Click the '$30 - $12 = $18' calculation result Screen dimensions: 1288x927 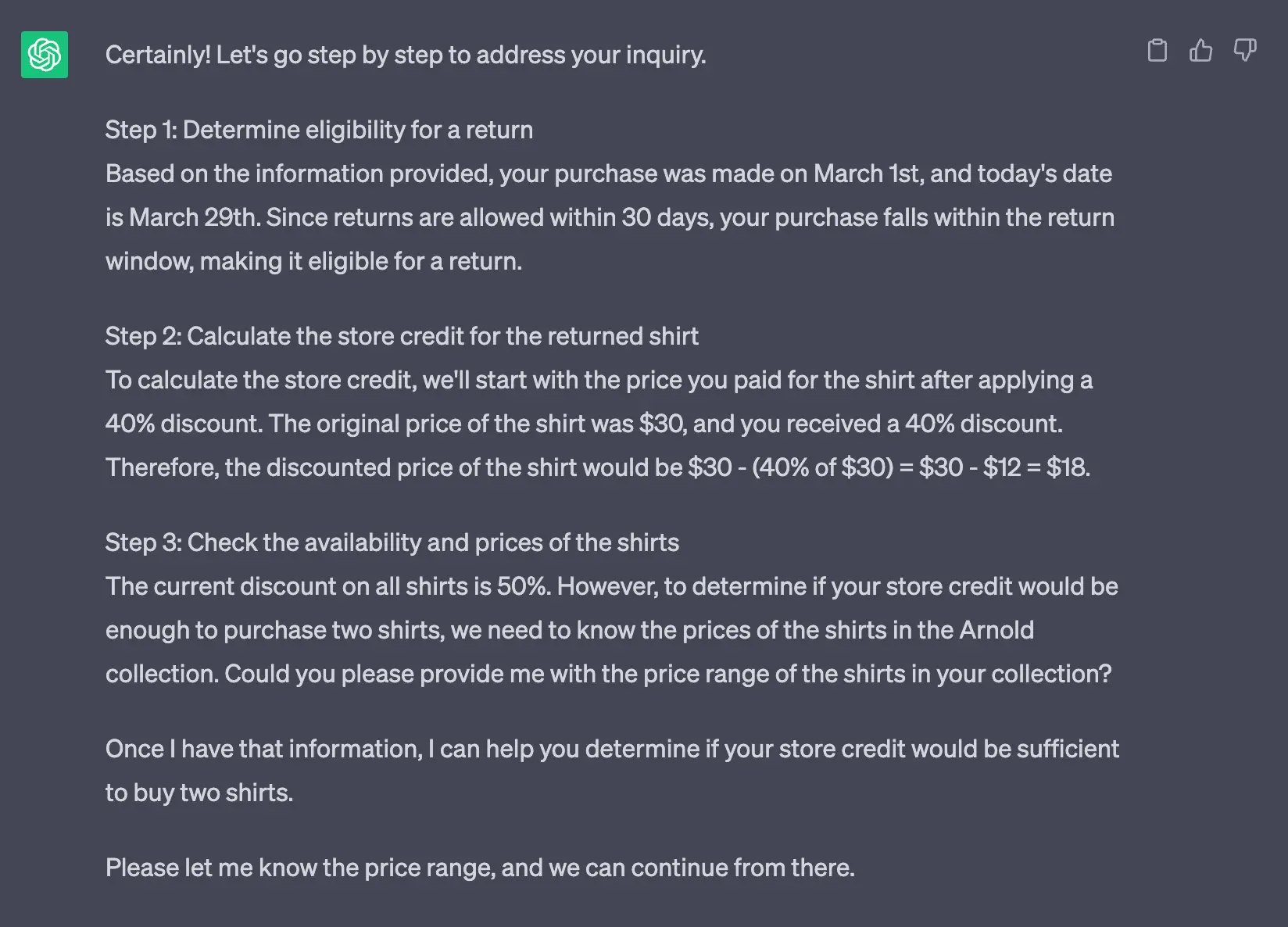pos(1004,467)
